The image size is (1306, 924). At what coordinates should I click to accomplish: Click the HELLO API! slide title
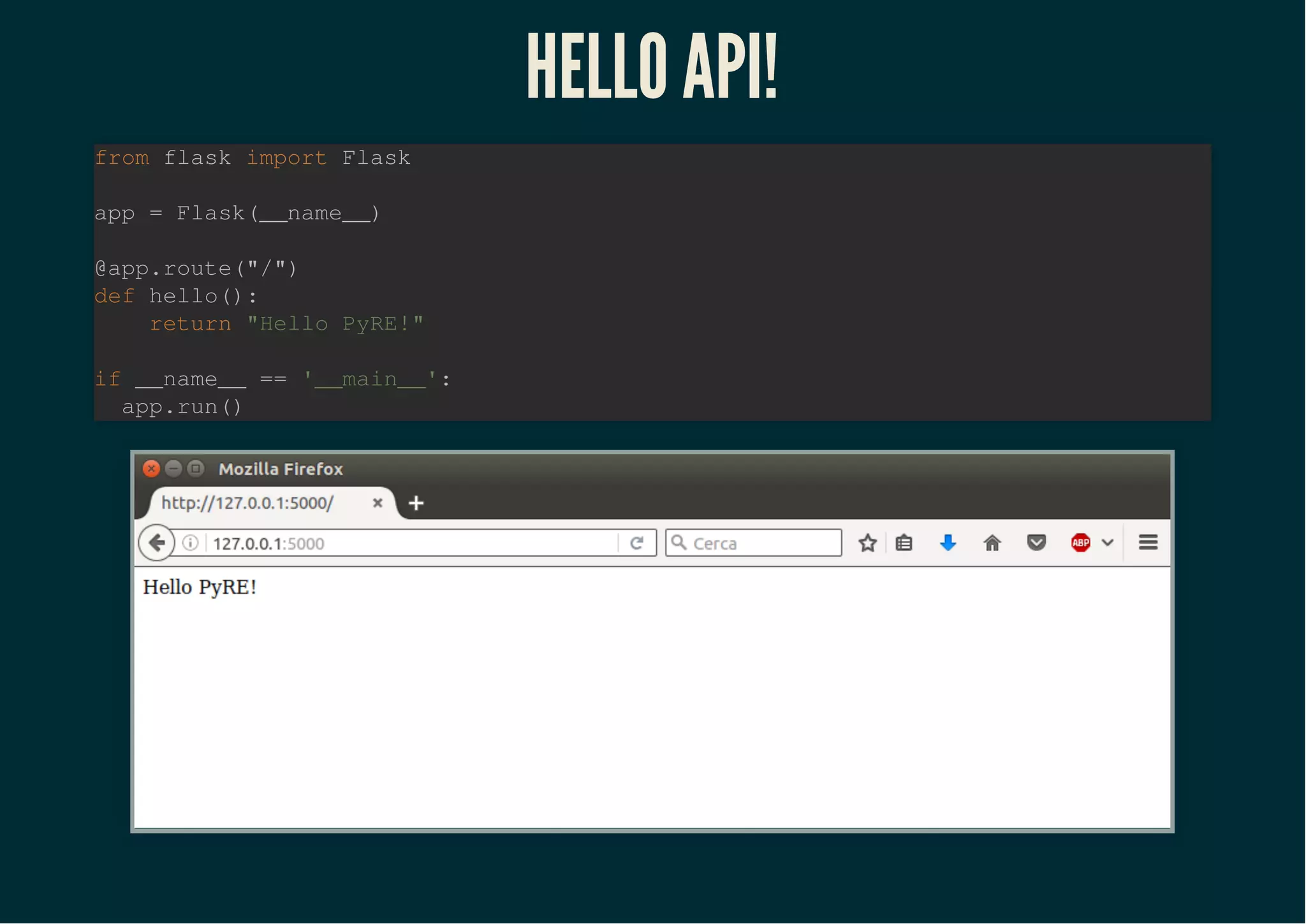[652, 66]
